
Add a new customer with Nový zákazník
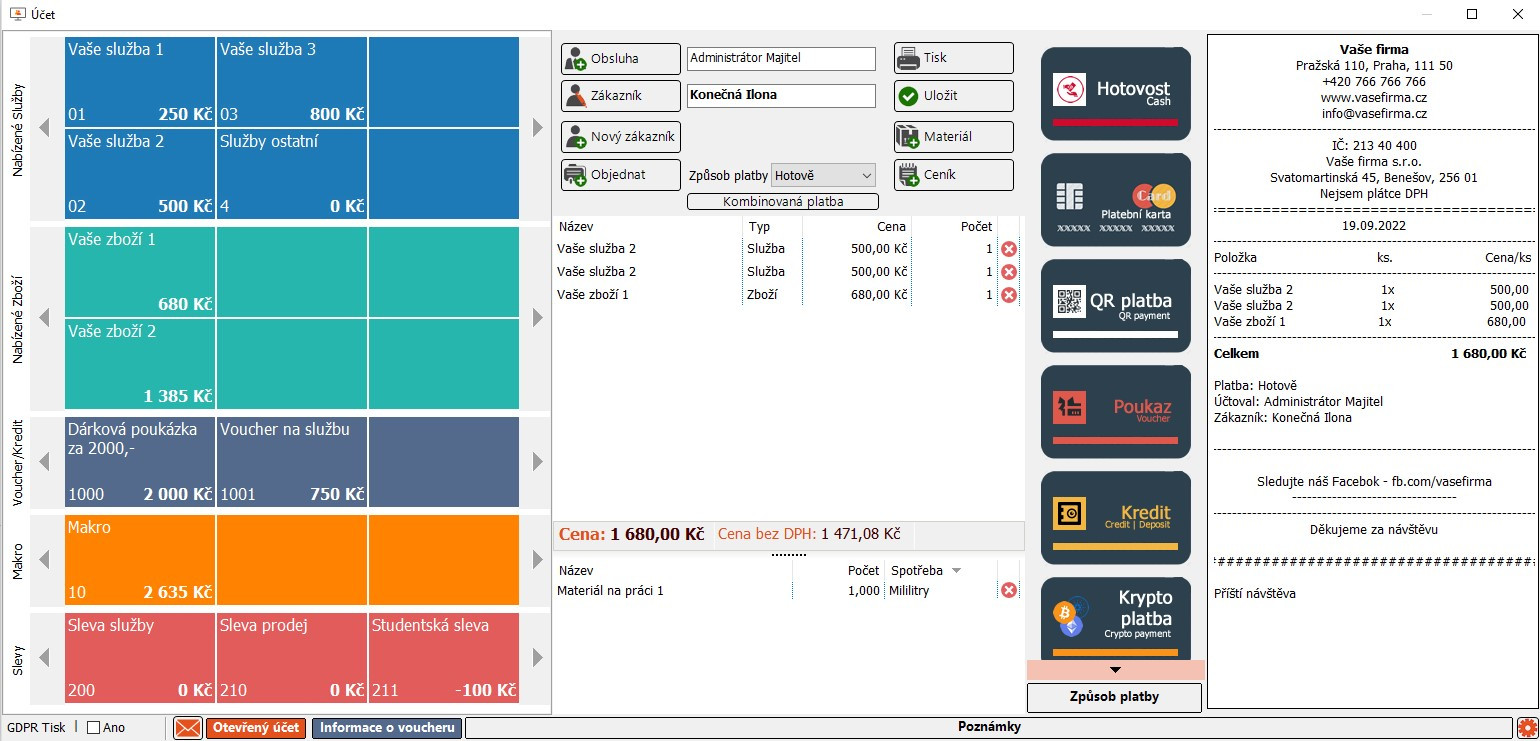click(620, 136)
